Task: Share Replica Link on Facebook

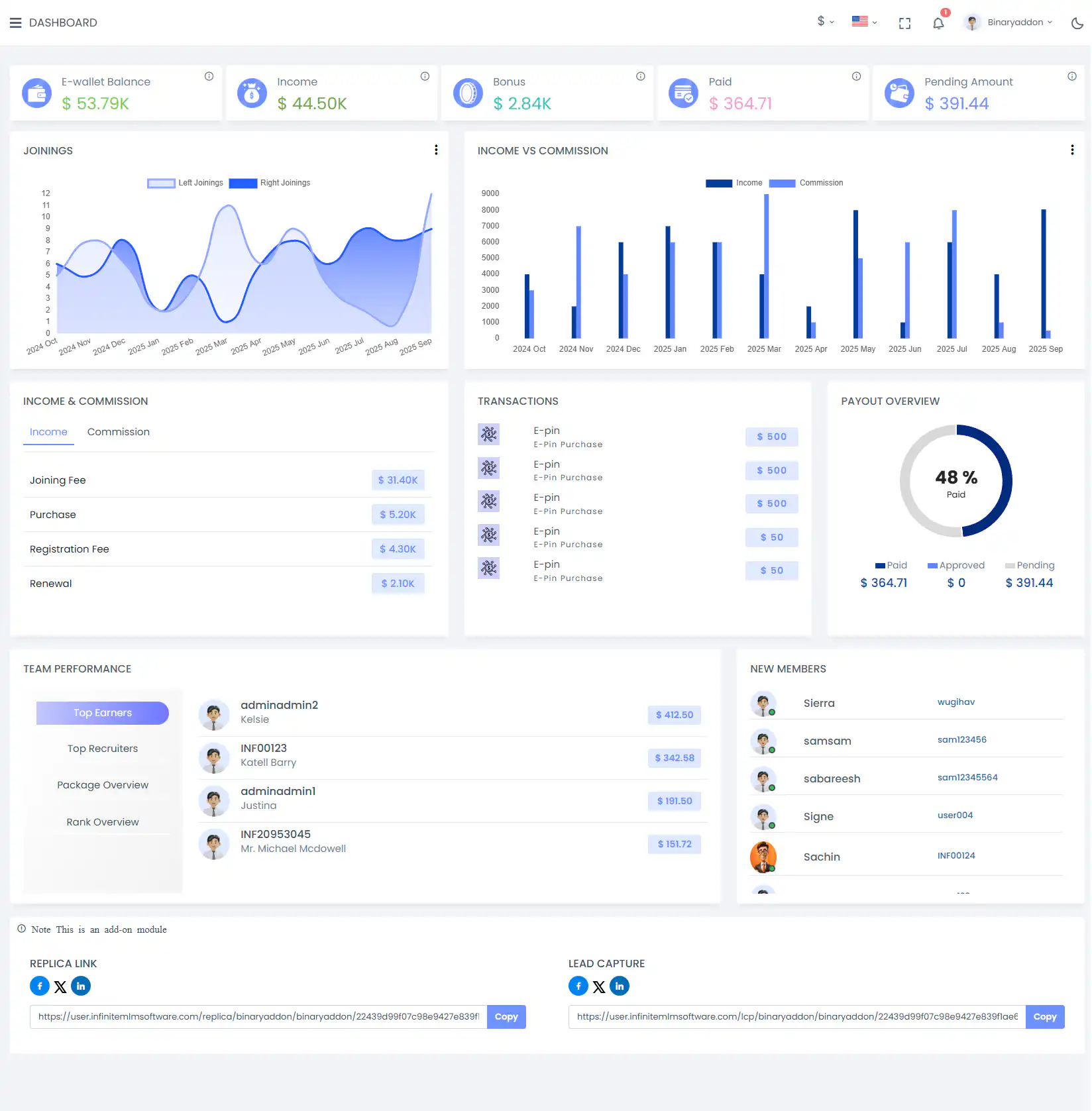Action: tap(40, 986)
